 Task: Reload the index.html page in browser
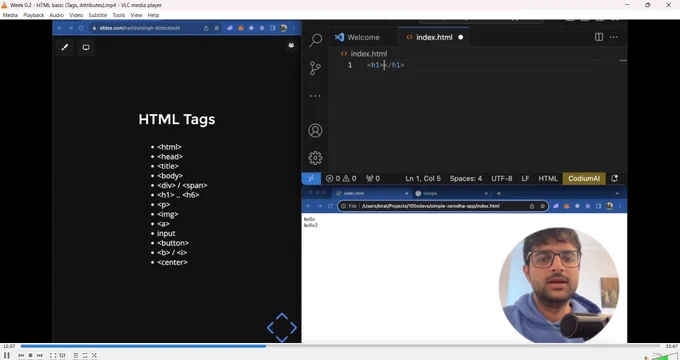click(330, 206)
